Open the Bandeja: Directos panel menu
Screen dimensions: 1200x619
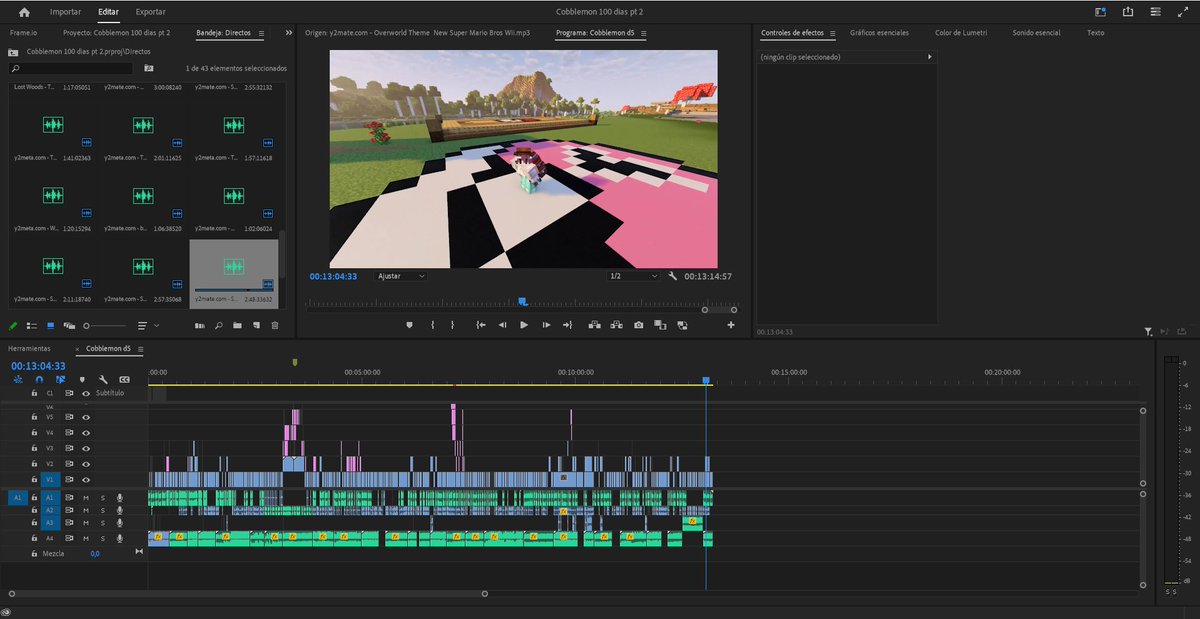[261, 31]
